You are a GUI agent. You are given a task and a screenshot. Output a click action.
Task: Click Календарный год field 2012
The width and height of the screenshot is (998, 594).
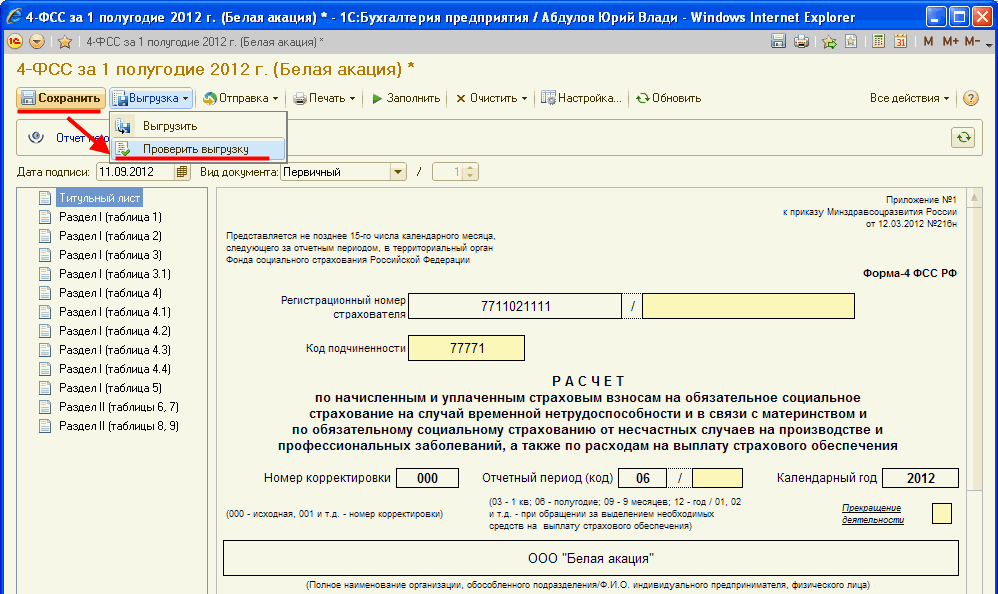[x=920, y=478]
